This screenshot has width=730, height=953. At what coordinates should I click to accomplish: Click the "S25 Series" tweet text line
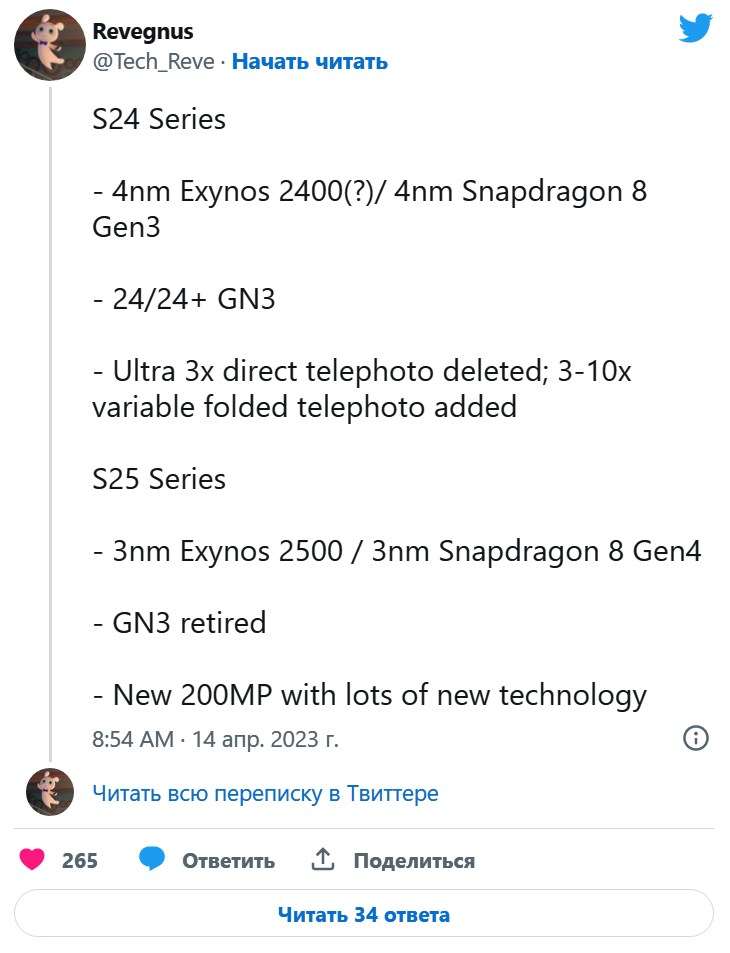(159, 479)
